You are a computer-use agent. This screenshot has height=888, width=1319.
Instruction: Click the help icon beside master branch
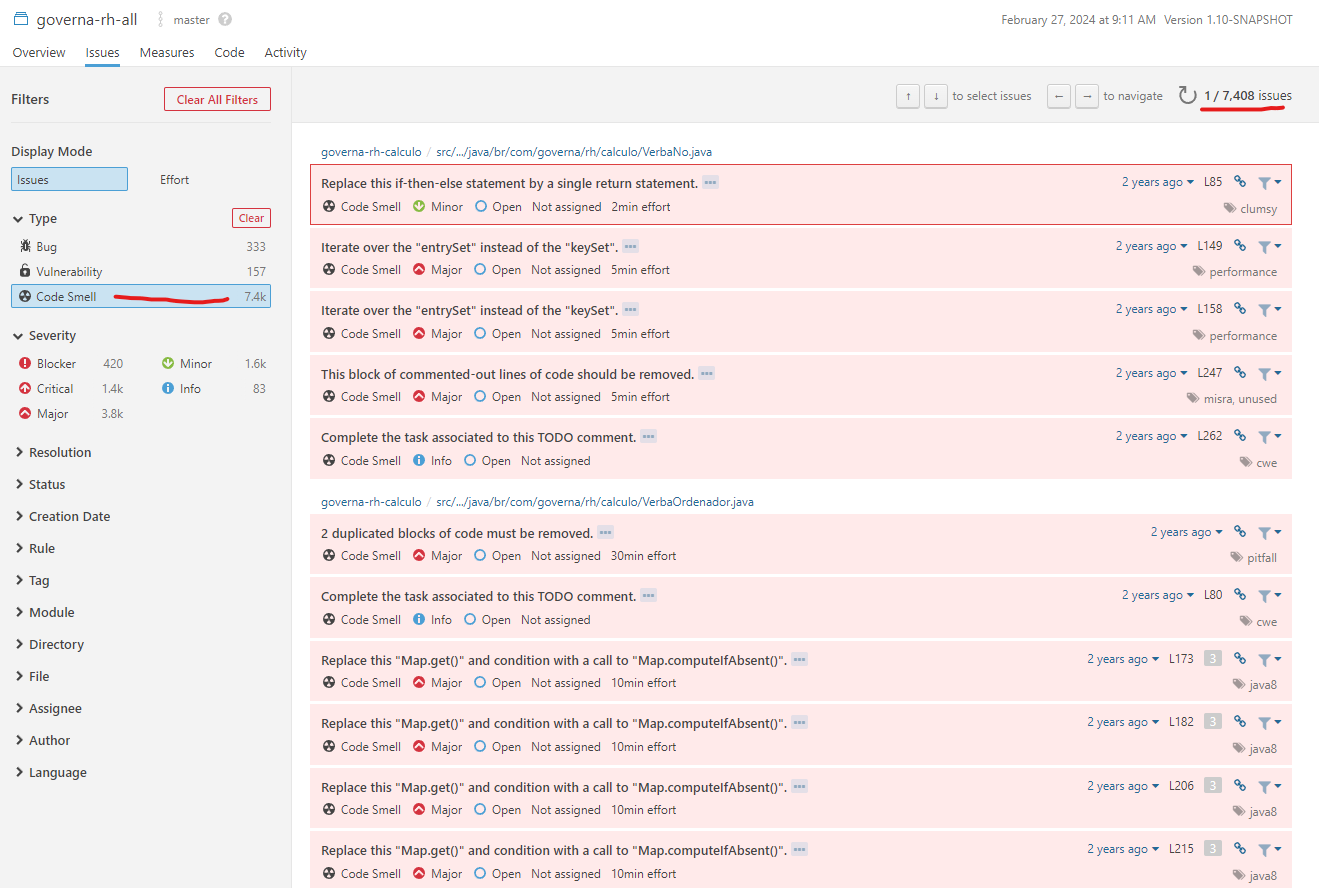point(225,20)
